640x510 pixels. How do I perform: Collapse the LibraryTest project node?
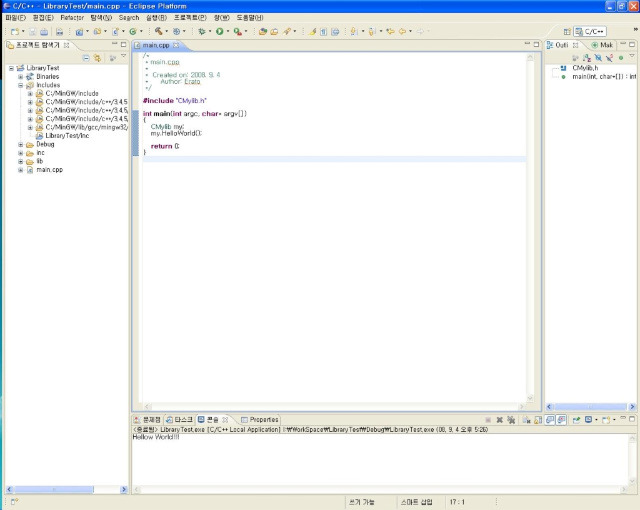point(11,68)
